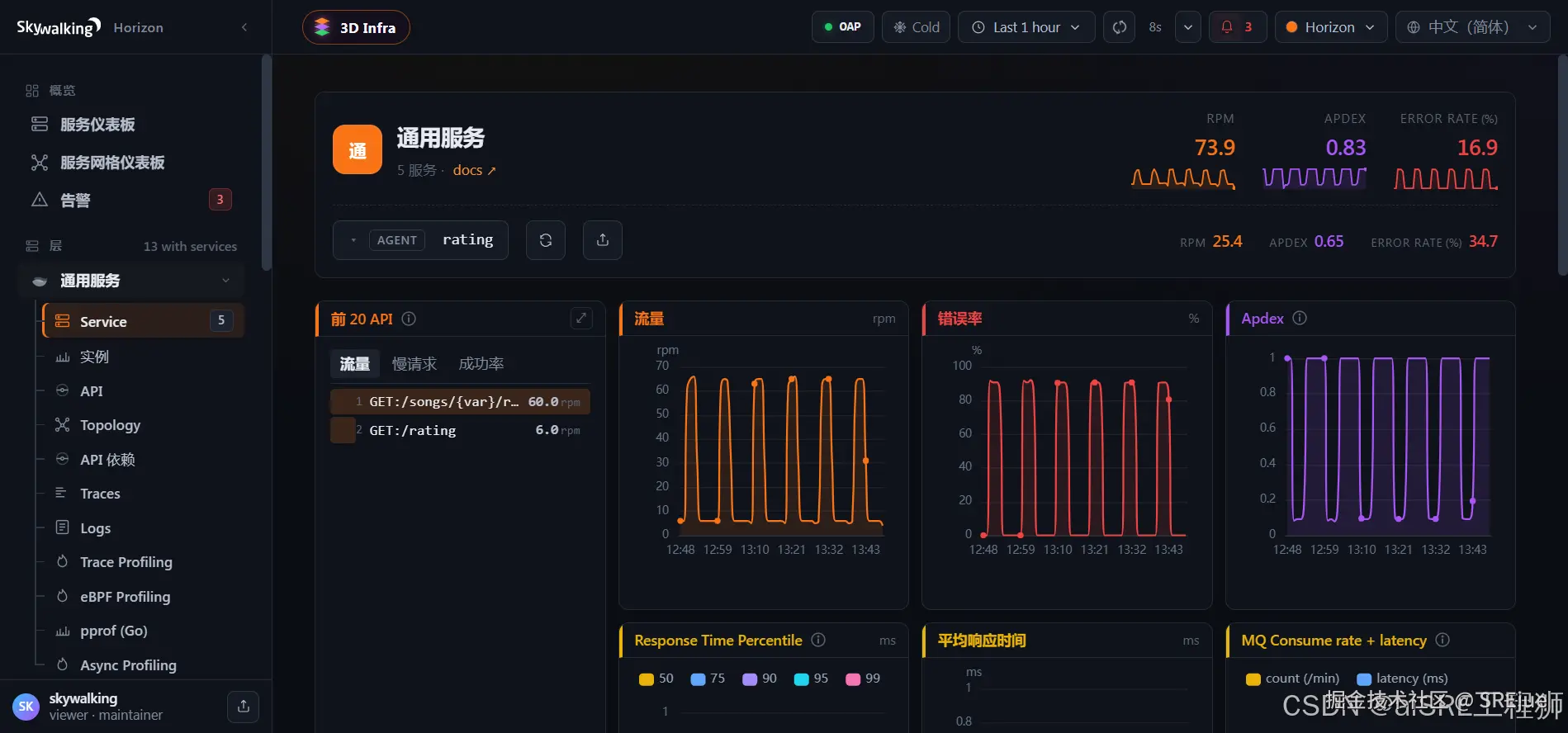Click the flame icon beside eBPF Profiling

click(62, 596)
